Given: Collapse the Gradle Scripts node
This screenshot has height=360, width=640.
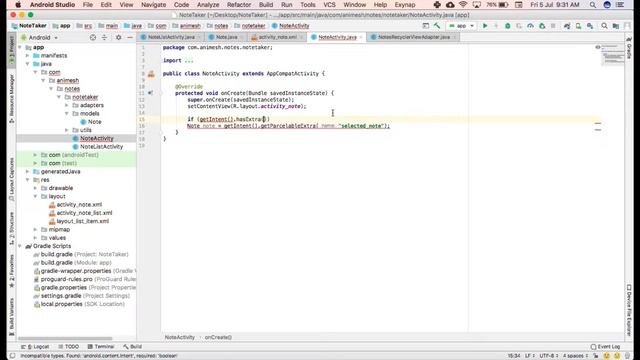Looking at the screenshot, I should [20, 246].
